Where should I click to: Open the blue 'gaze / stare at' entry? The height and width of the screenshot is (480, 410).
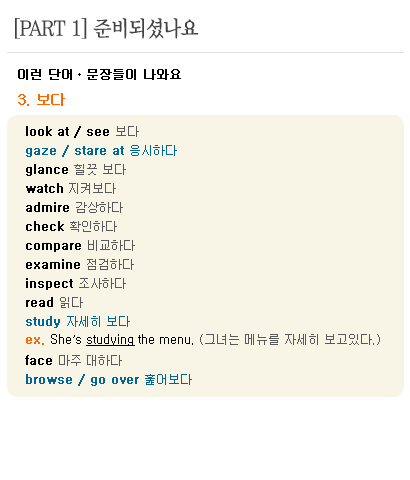pos(101,151)
